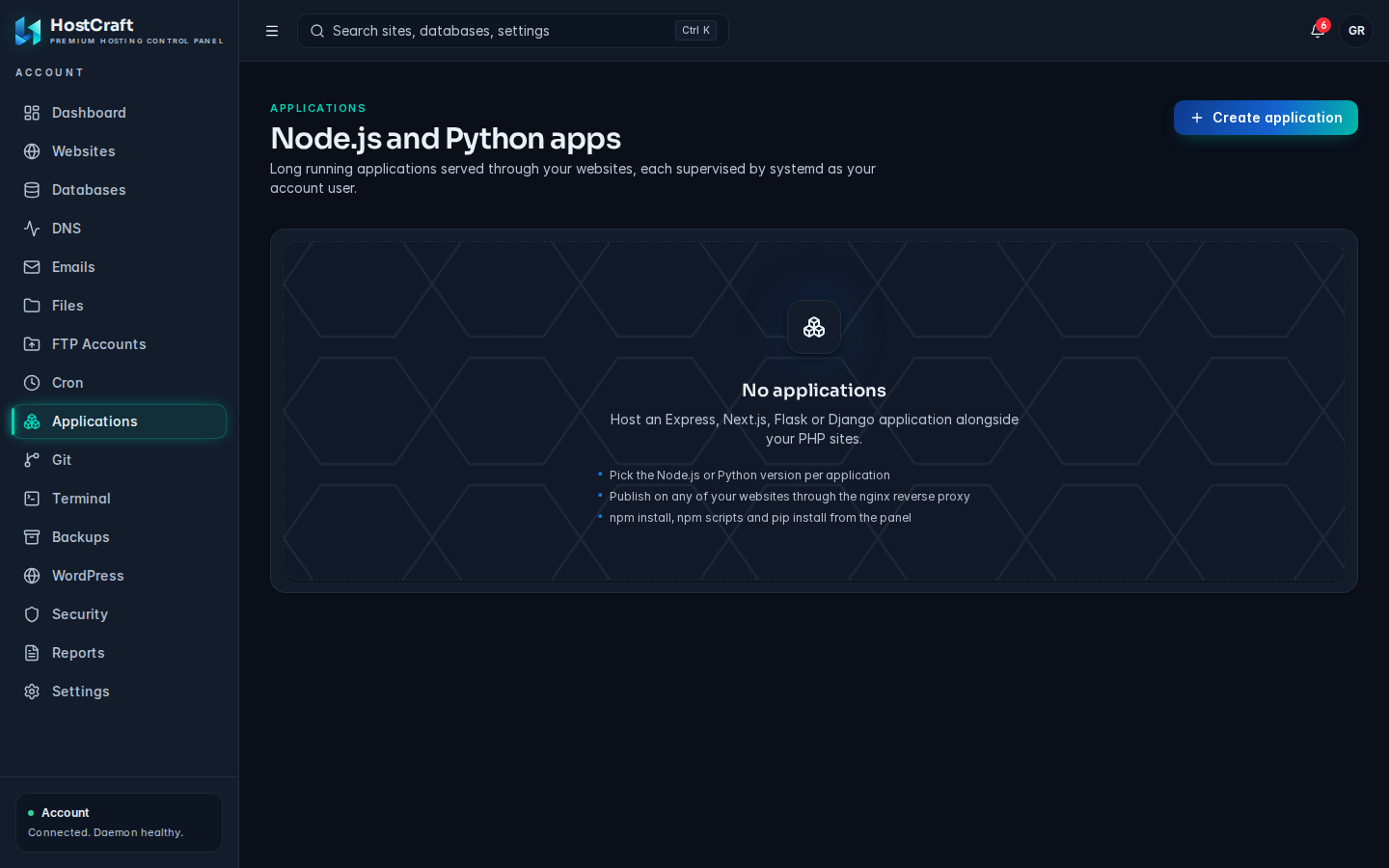The height and width of the screenshot is (868, 1389).
Task: Click "Pick the Node.js or Python version per application"
Action: click(x=749, y=475)
